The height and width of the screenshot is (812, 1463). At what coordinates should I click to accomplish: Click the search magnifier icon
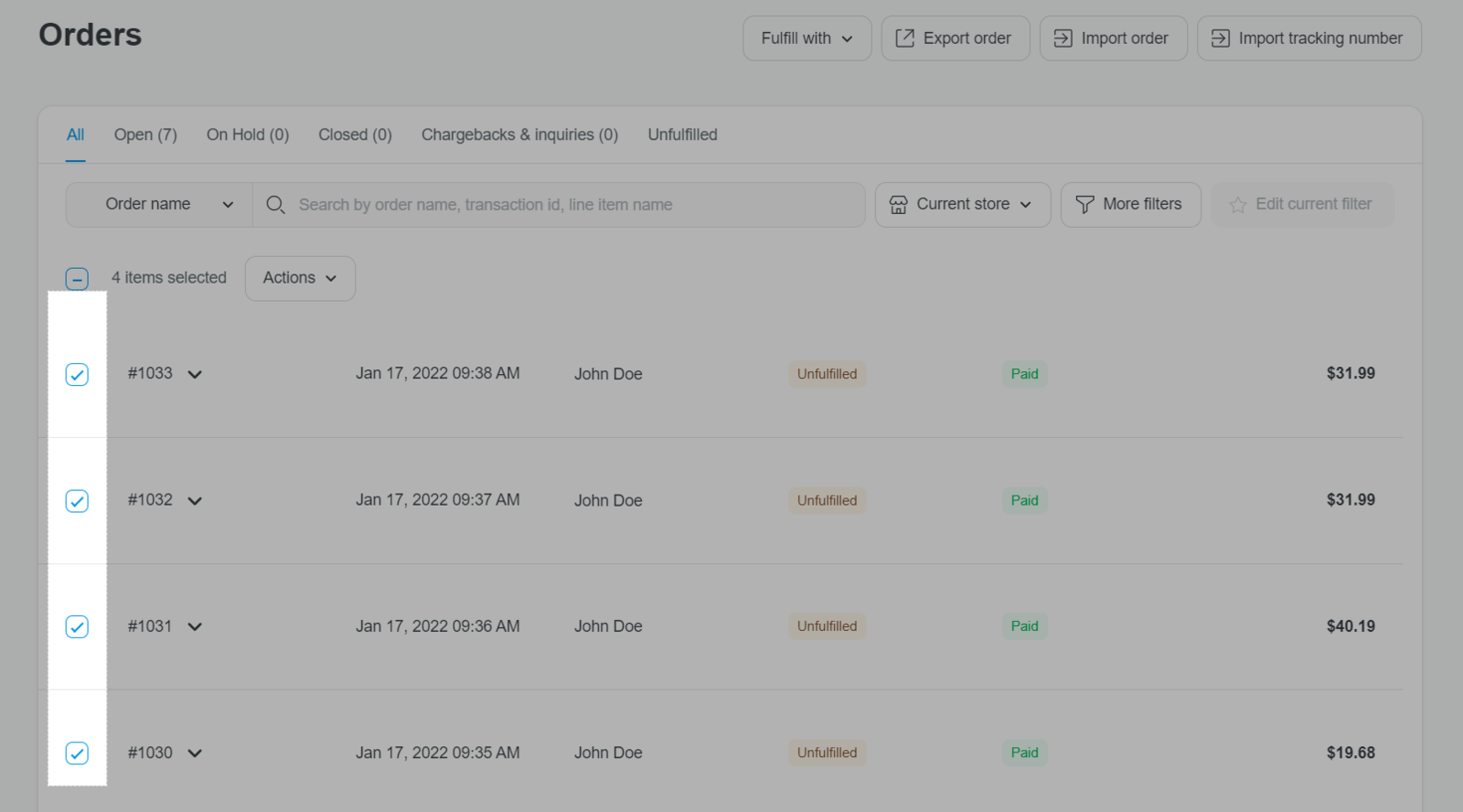click(275, 205)
